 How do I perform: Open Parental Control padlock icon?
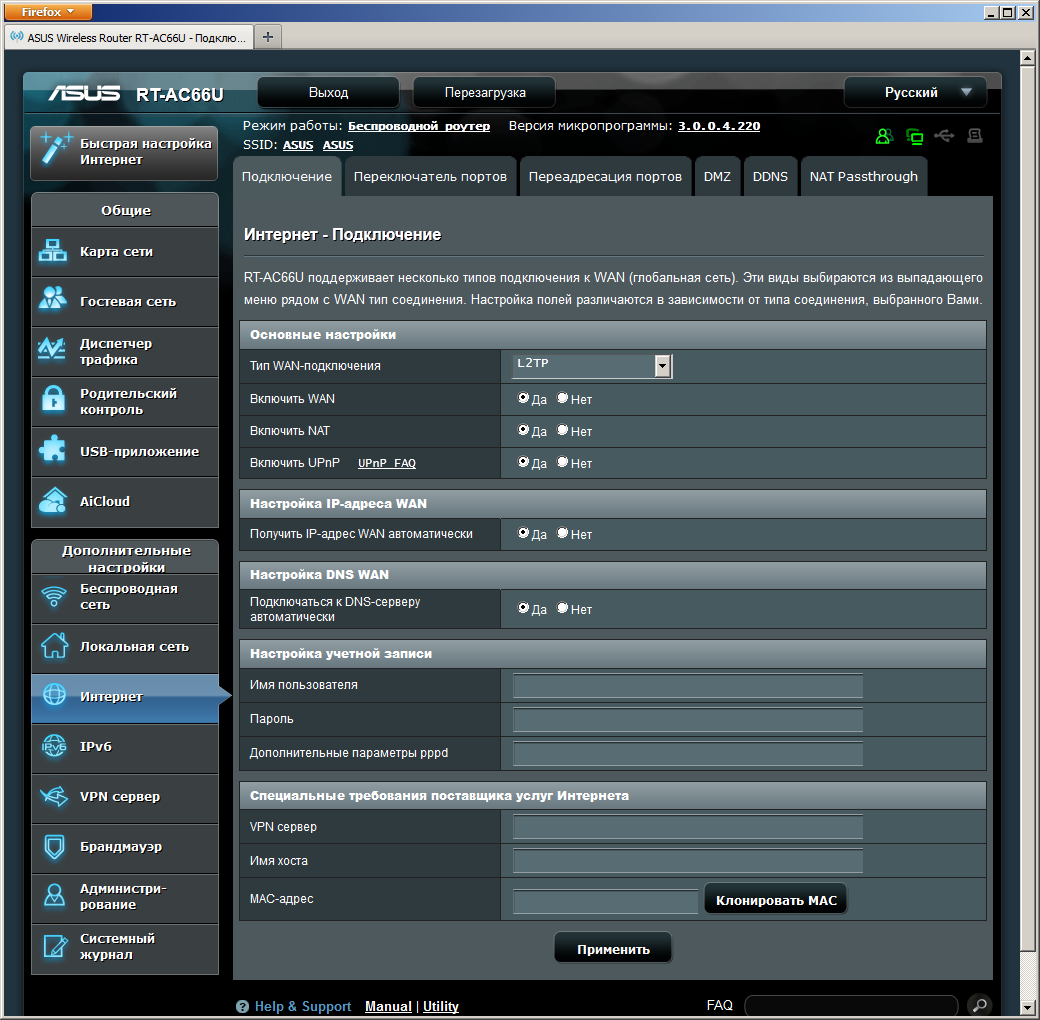(52, 401)
